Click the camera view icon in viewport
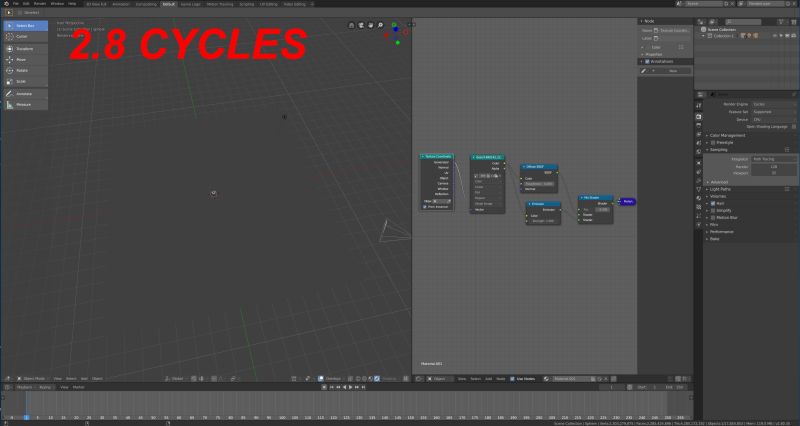Screen dimensions: 800x426 [361, 25]
